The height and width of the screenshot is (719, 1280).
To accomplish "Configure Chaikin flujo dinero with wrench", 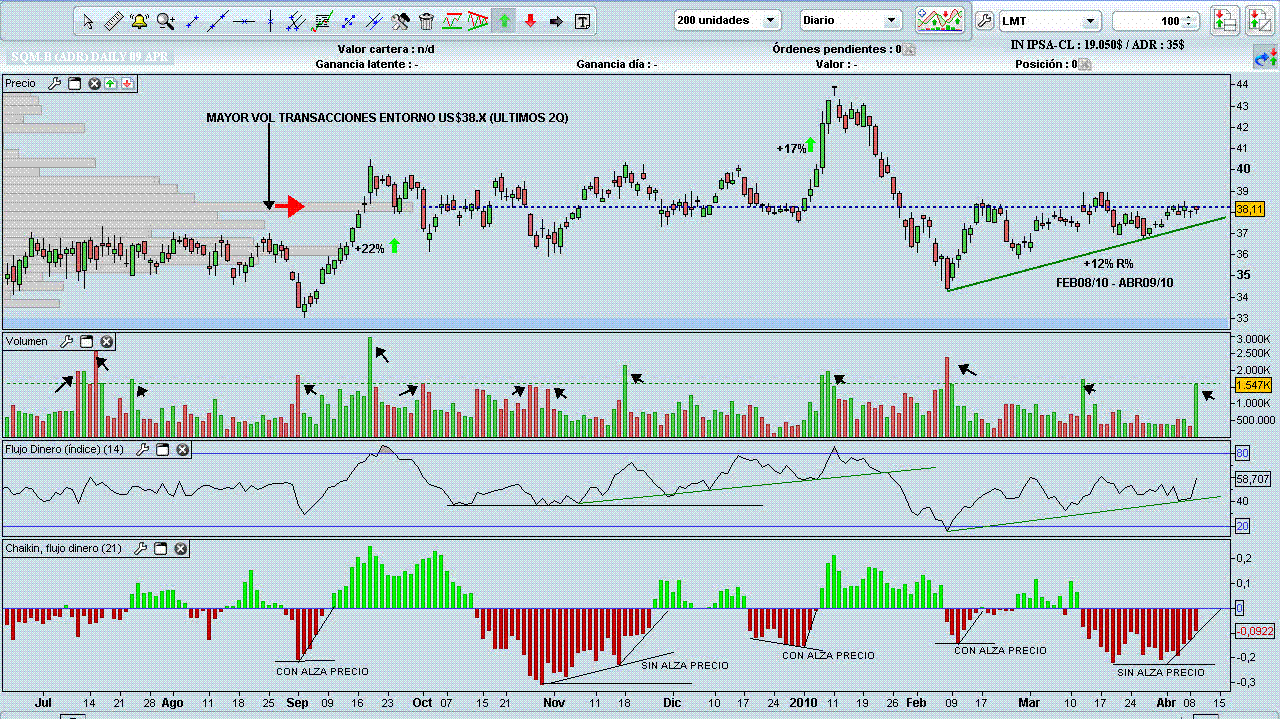I will [x=141, y=549].
